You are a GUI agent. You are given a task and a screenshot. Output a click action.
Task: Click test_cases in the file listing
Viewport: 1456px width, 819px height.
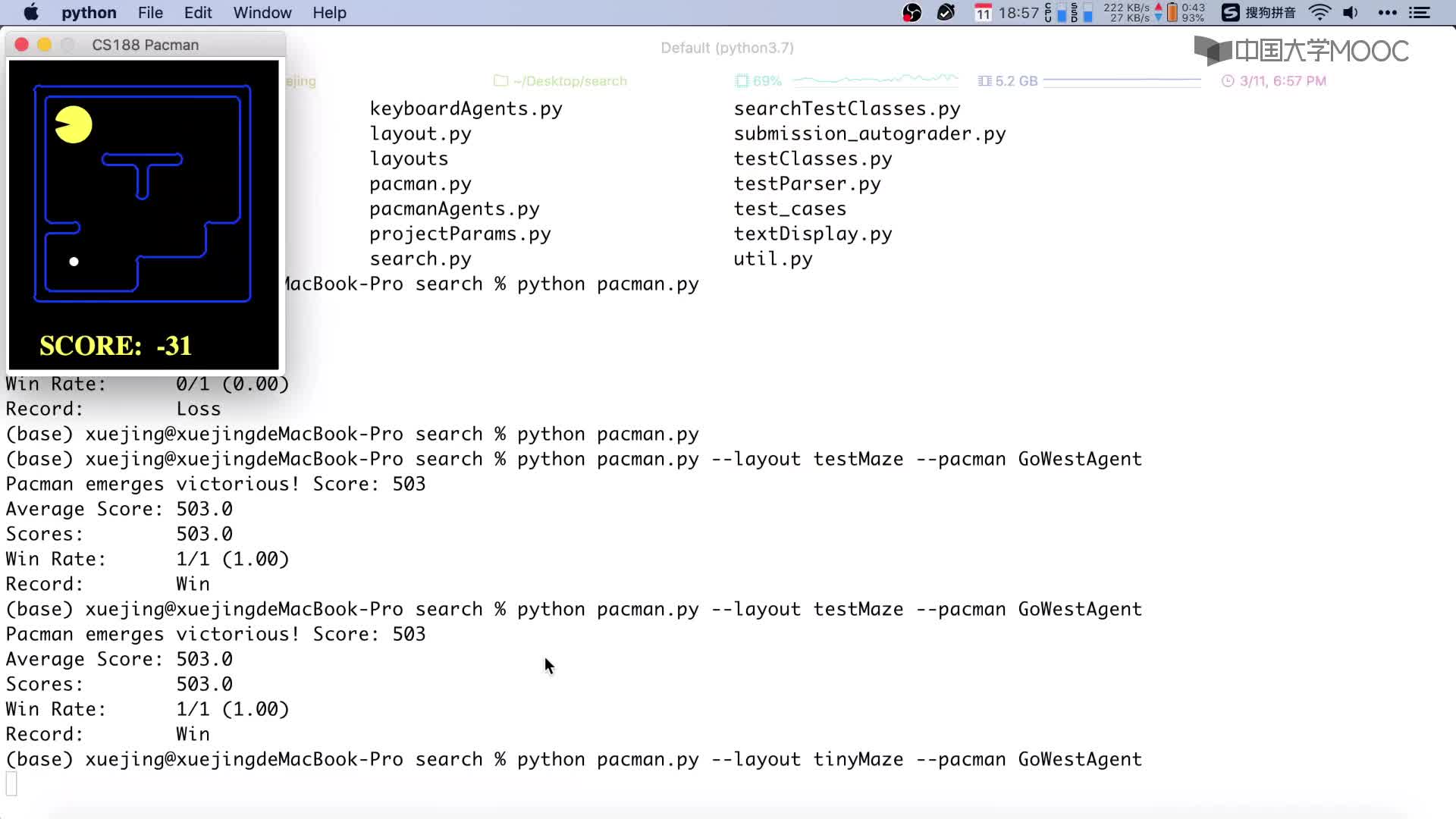(790, 209)
